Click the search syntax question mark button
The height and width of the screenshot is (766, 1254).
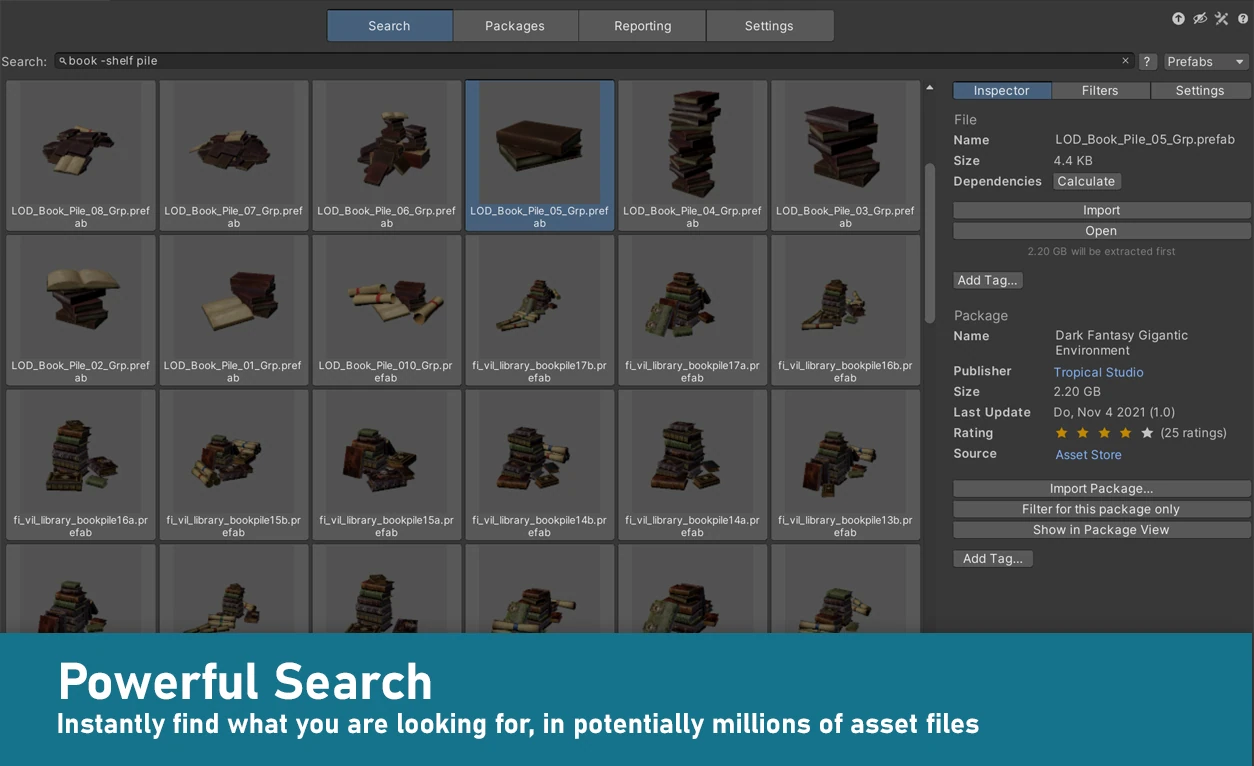click(1148, 62)
